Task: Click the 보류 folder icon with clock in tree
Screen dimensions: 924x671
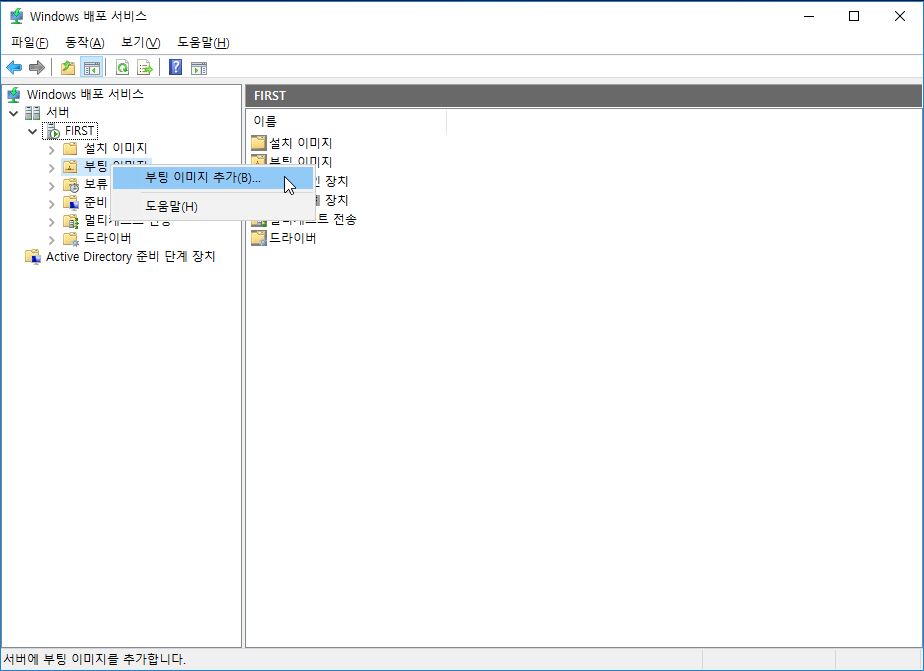Action: tap(71, 185)
